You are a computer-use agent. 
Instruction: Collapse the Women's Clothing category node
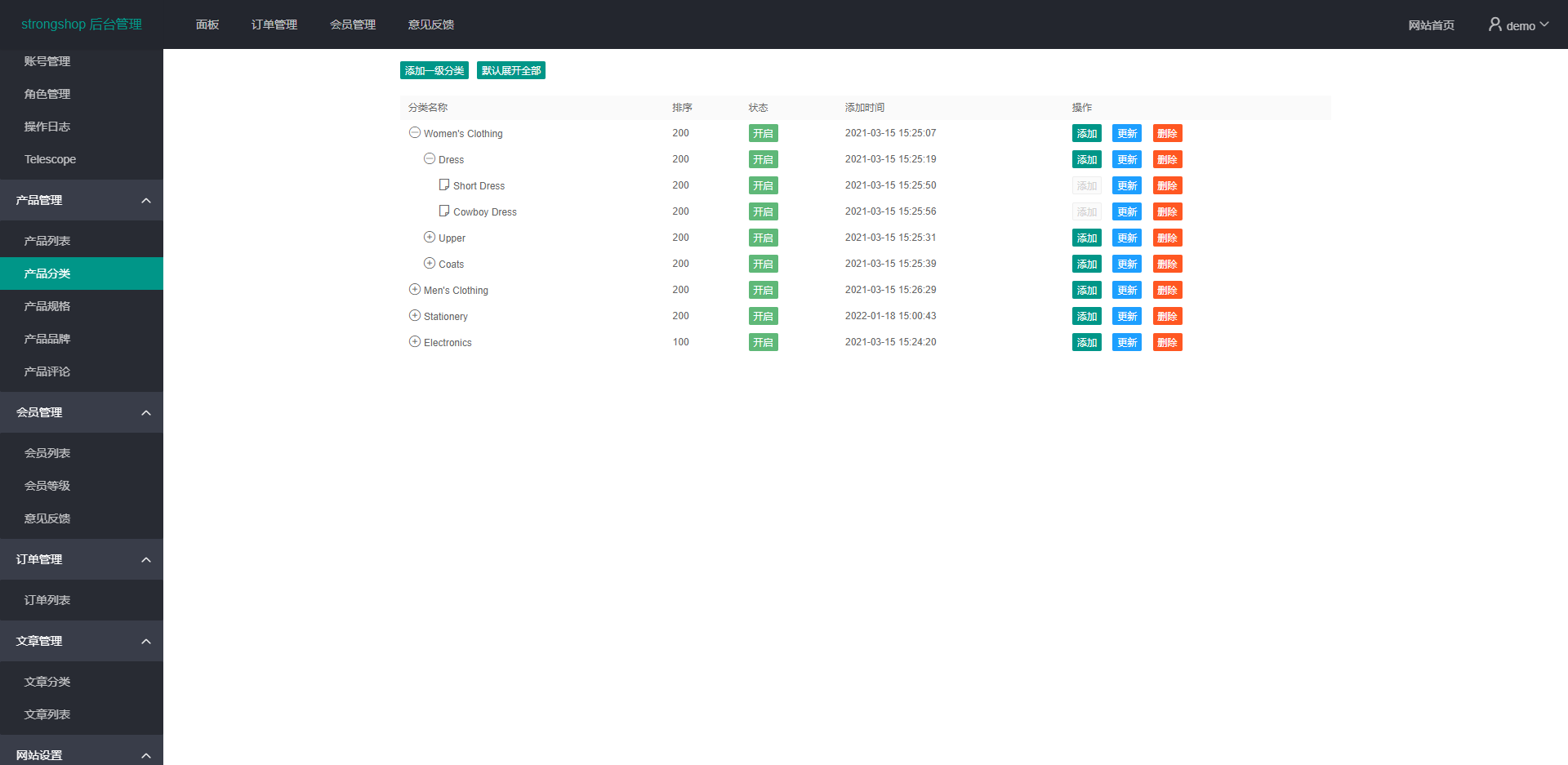pos(415,132)
